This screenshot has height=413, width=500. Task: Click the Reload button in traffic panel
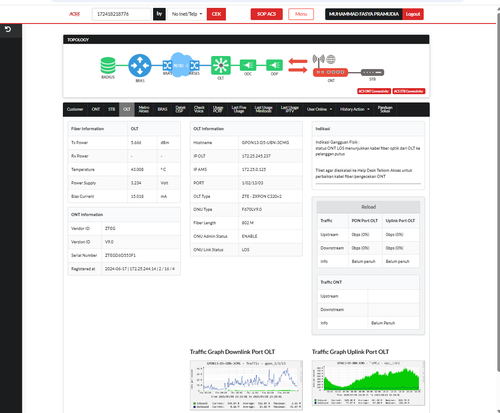point(368,207)
